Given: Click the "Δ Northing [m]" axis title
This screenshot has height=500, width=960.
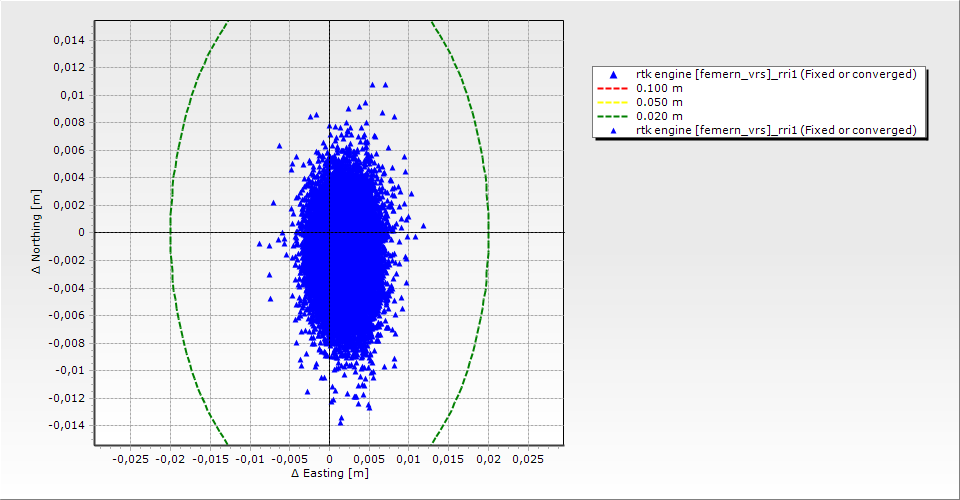Looking at the screenshot, I should (x=36, y=232).
